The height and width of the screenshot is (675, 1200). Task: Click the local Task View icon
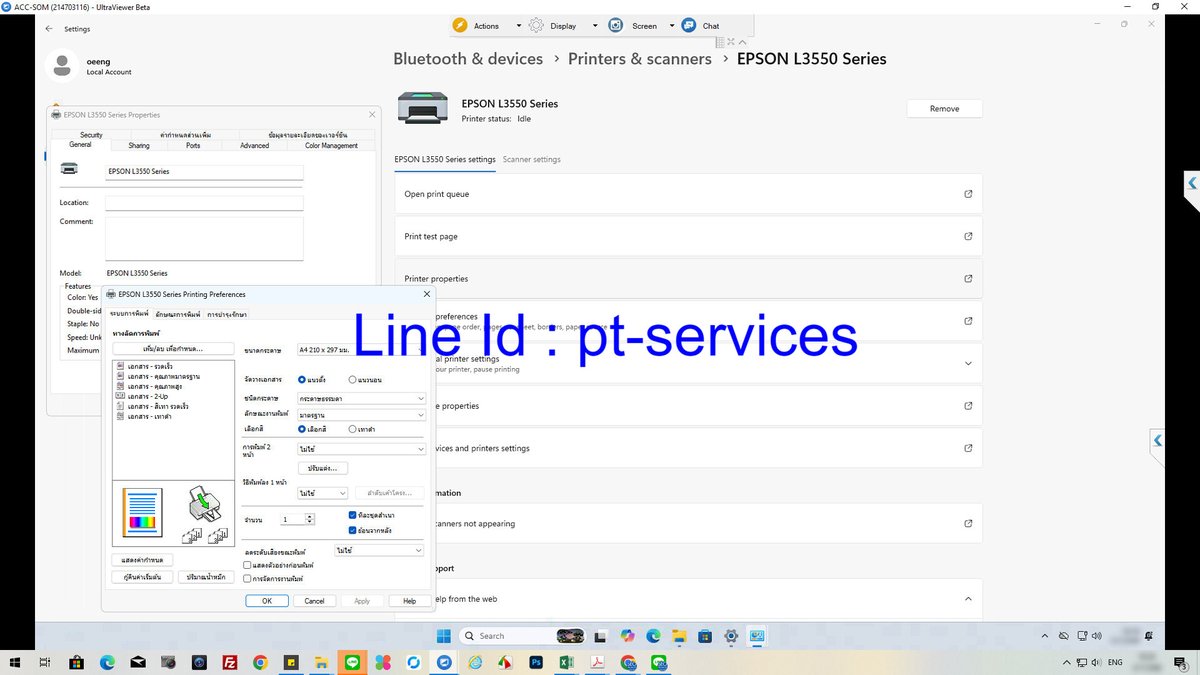click(45, 662)
